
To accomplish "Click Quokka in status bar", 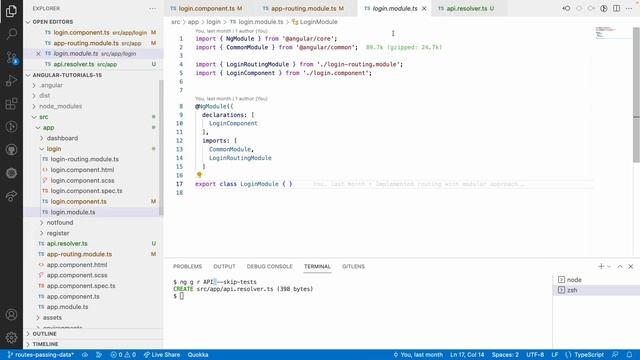I will (x=198, y=355).
